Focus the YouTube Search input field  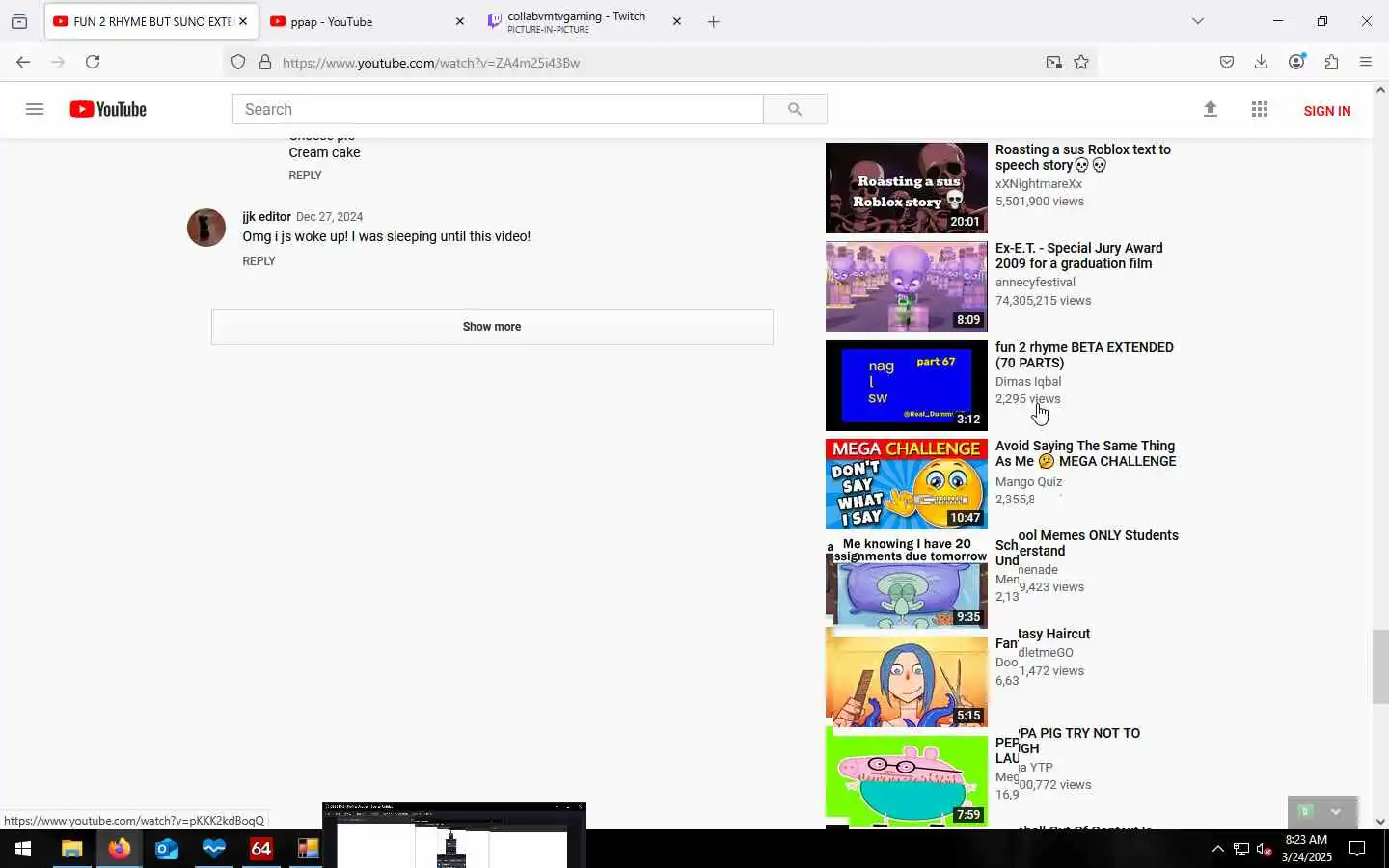coord(498,110)
